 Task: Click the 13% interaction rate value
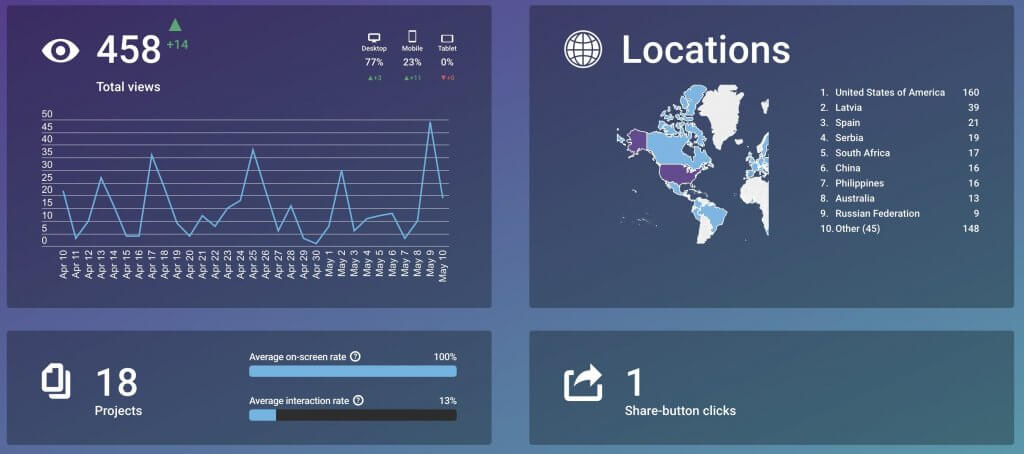pos(448,401)
